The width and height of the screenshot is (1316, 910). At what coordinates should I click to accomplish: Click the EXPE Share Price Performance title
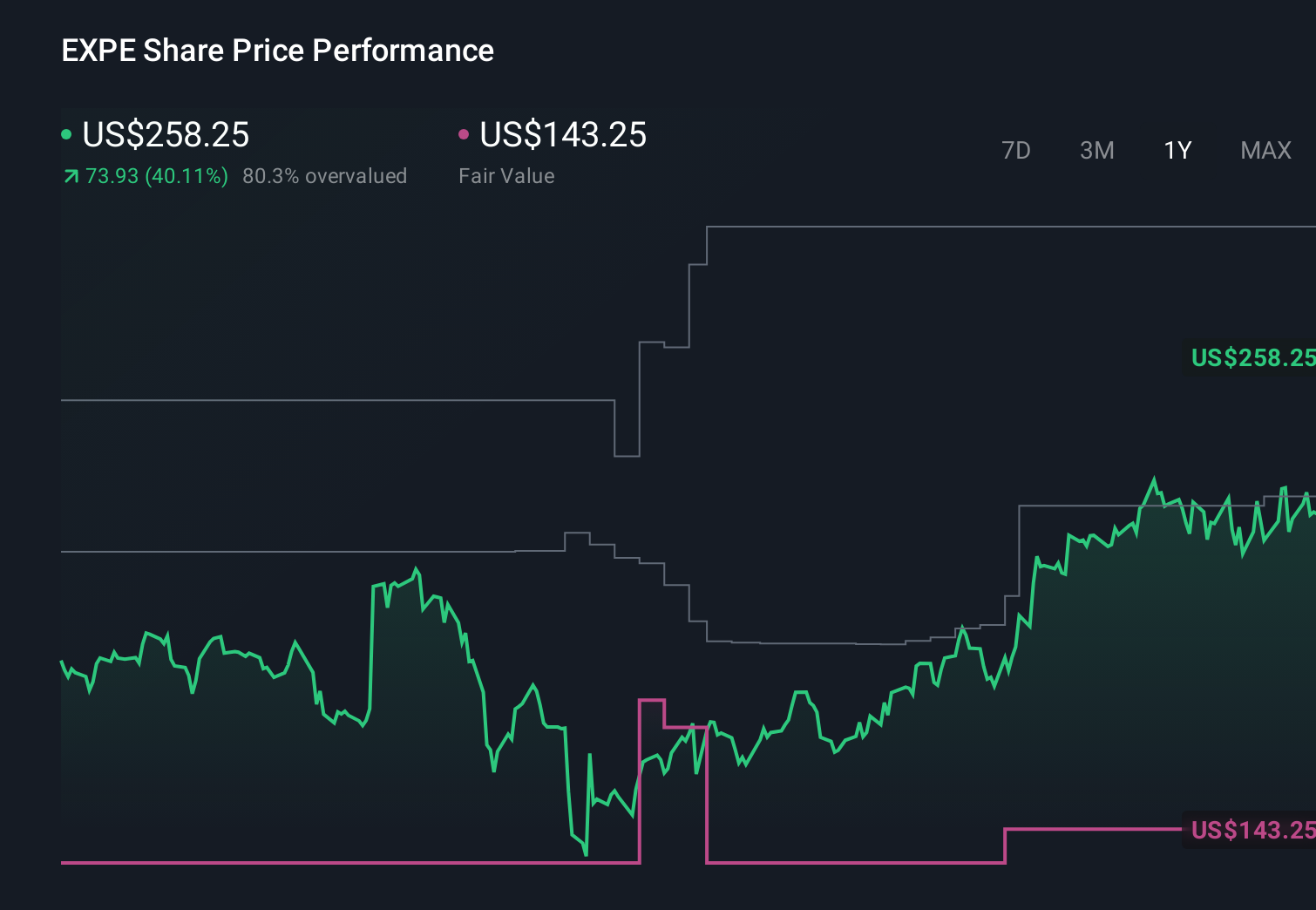click(x=277, y=51)
